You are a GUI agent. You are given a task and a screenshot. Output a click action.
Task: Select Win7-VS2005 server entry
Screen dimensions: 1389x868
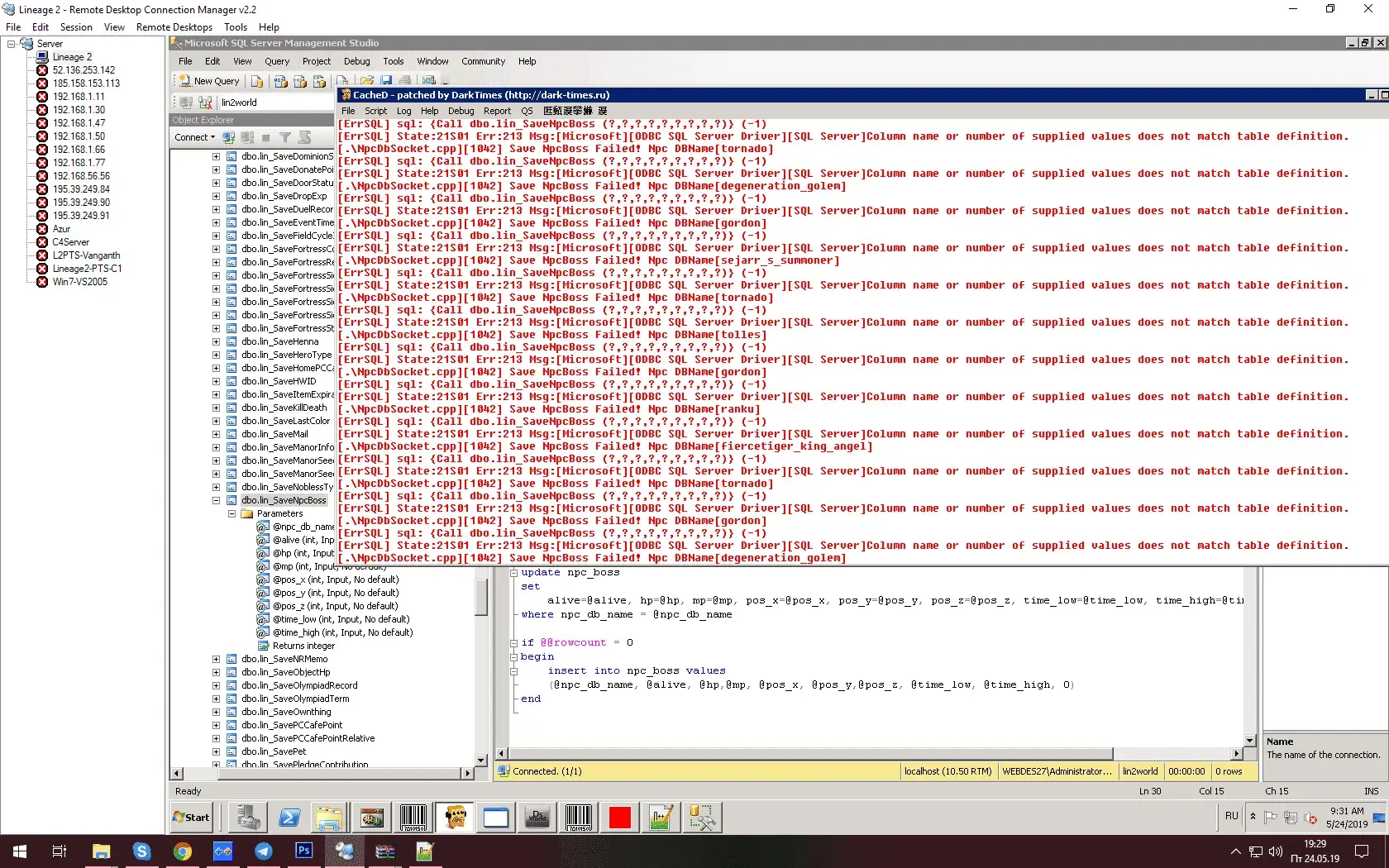pyautogui.click(x=79, y=282)
